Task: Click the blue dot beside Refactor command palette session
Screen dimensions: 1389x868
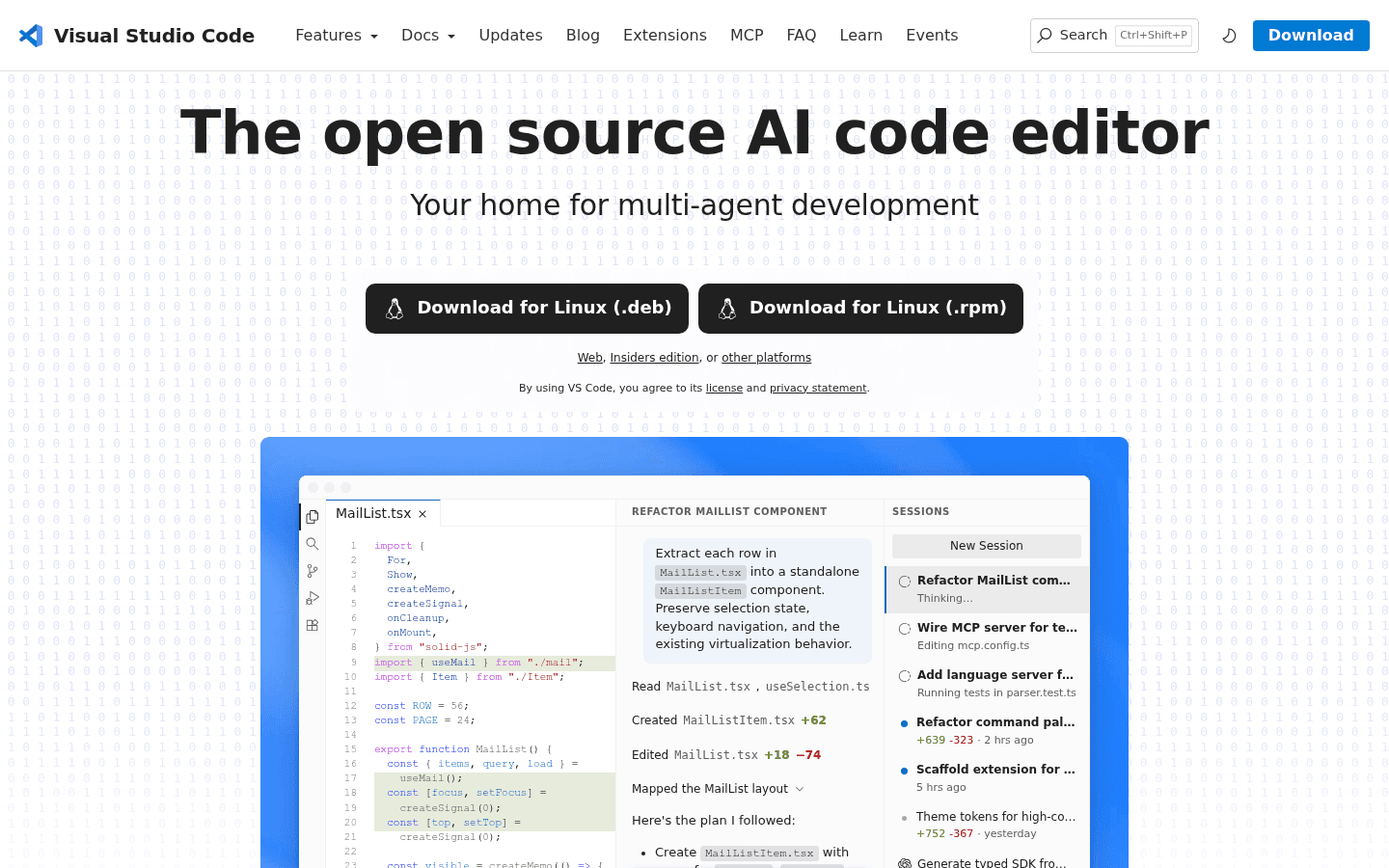Action: click(904, 723)
